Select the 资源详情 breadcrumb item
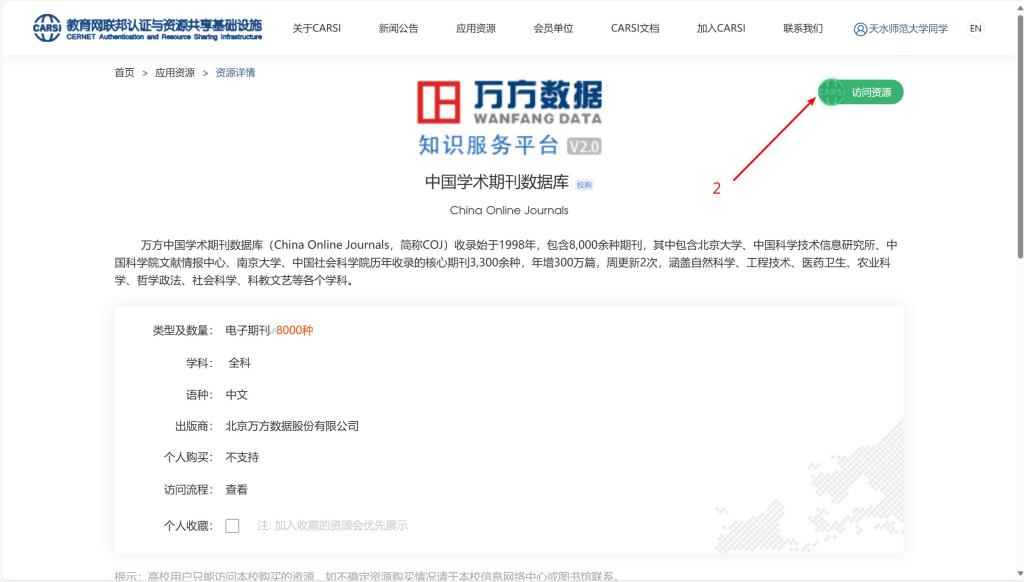1024x582 pixels. (x=235, y=73)
